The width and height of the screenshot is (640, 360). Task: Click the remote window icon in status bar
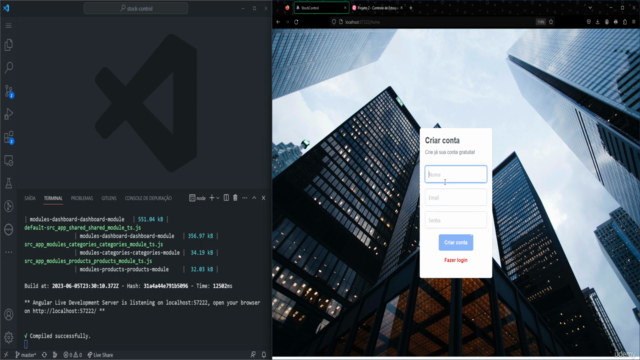(x=6, y=355)
